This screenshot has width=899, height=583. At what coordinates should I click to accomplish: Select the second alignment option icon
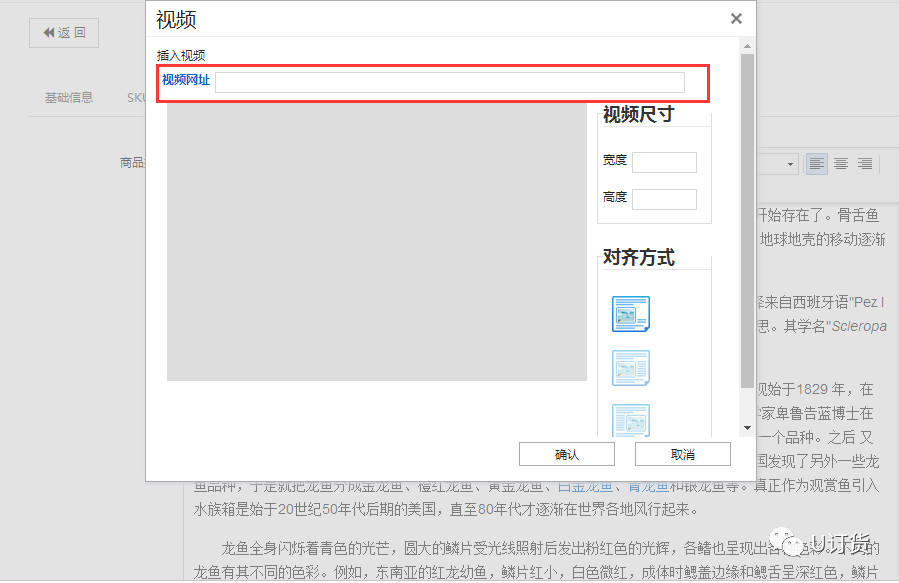tap(631, 367)
